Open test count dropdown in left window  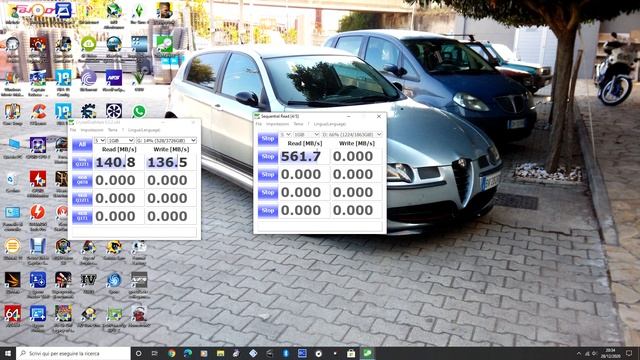[x=100, y=140]
